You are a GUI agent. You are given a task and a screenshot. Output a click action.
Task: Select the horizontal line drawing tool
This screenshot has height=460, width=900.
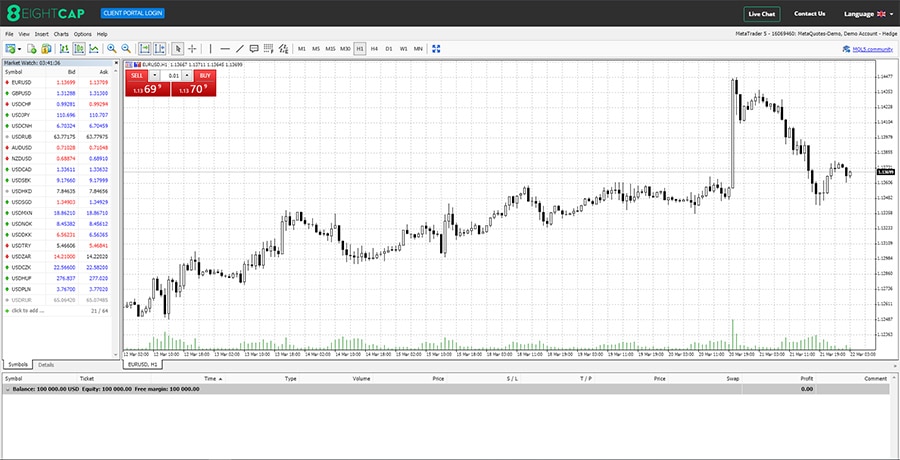pos(225,48)
